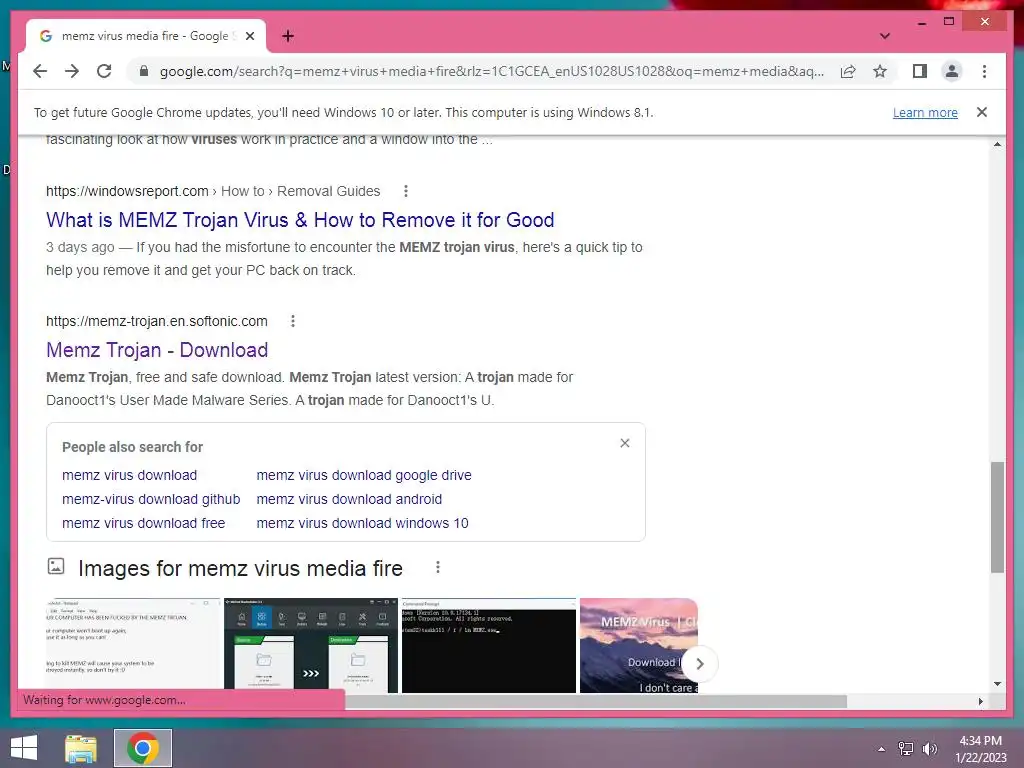The width and height of the screenshot is (1024, 768).
Task: Open File Explorer from taskbar
Action: point(81,748)
